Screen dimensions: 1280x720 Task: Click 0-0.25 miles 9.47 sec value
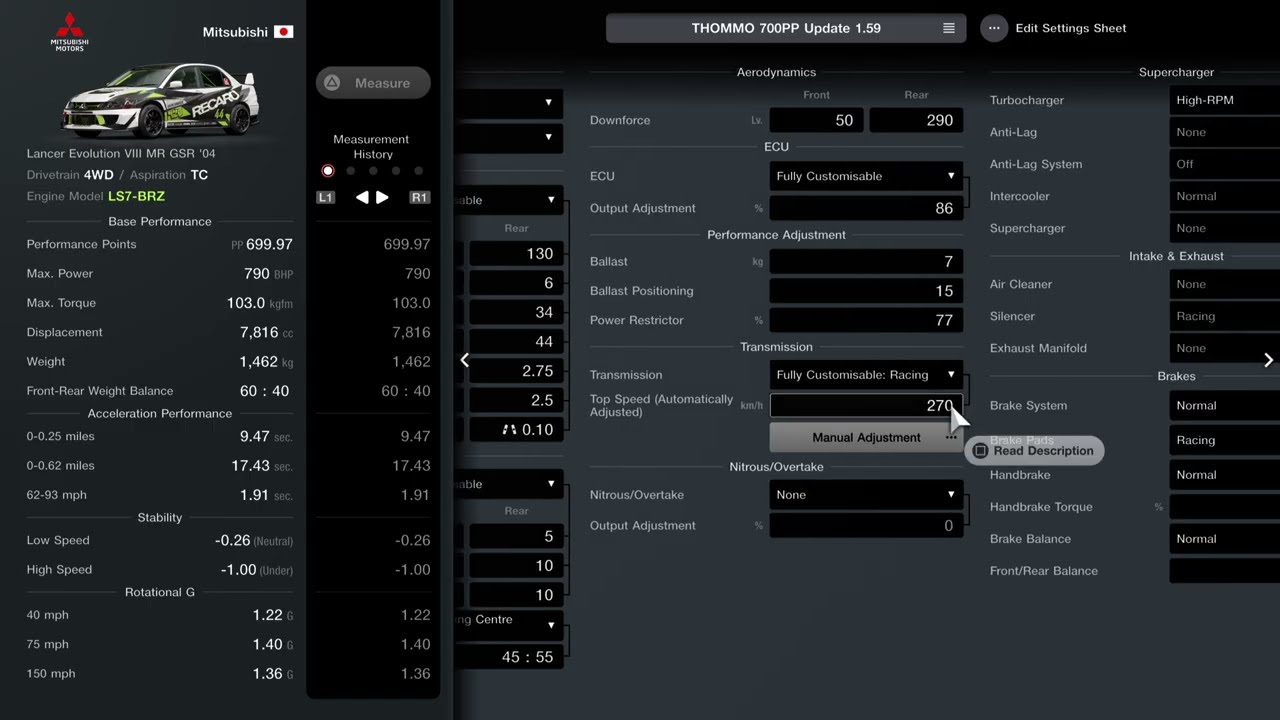coord(266,436)
